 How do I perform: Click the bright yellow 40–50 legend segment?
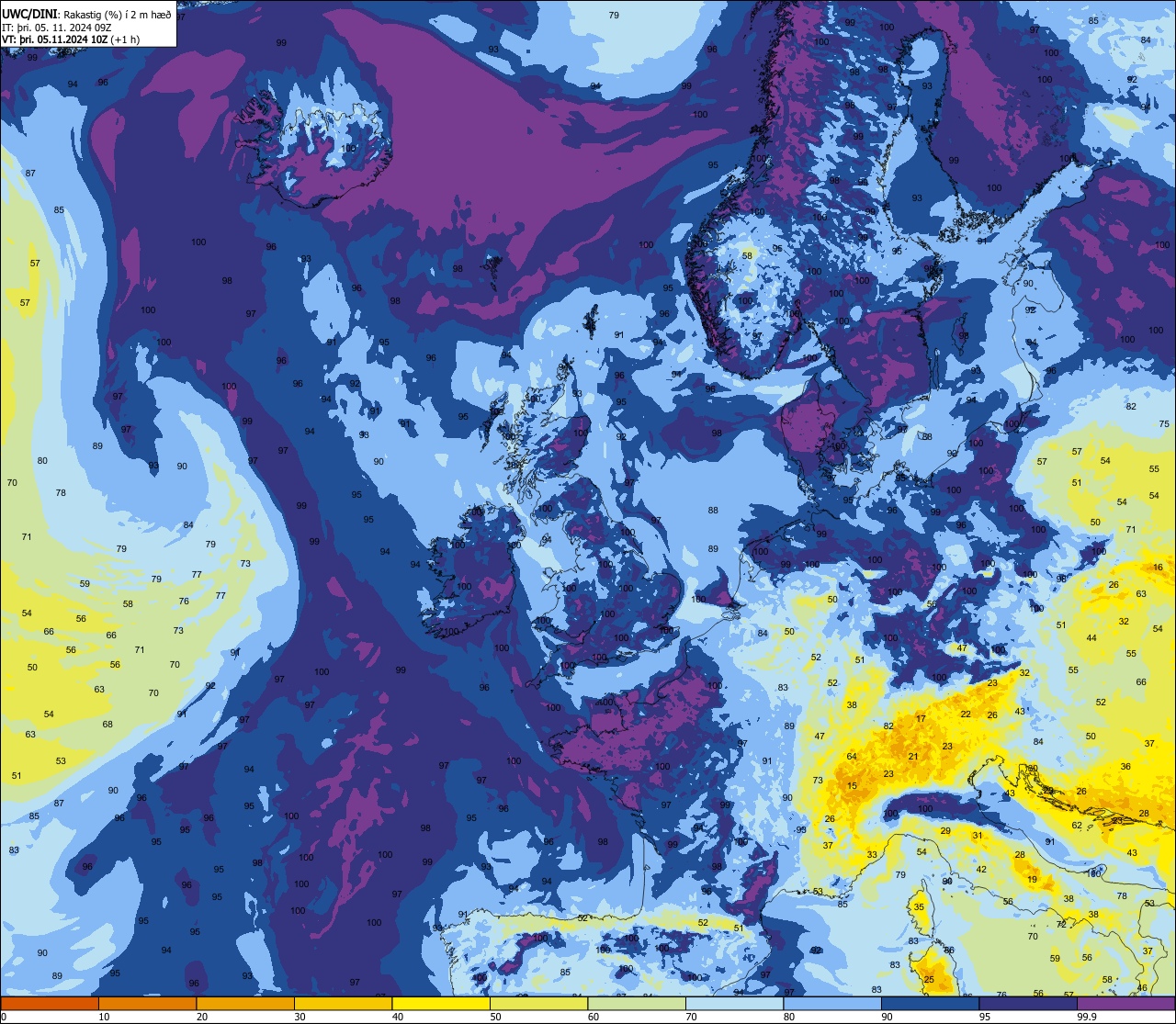pos(441,1004)
